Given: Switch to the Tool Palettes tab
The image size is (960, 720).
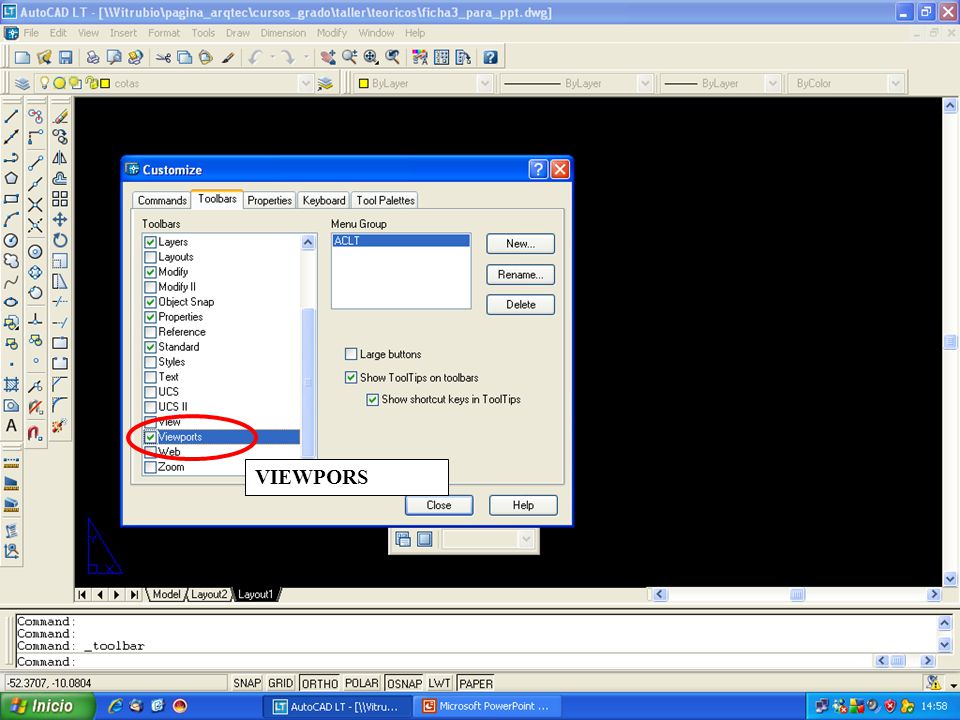Looking at the screenshot, I should [386, 200].
